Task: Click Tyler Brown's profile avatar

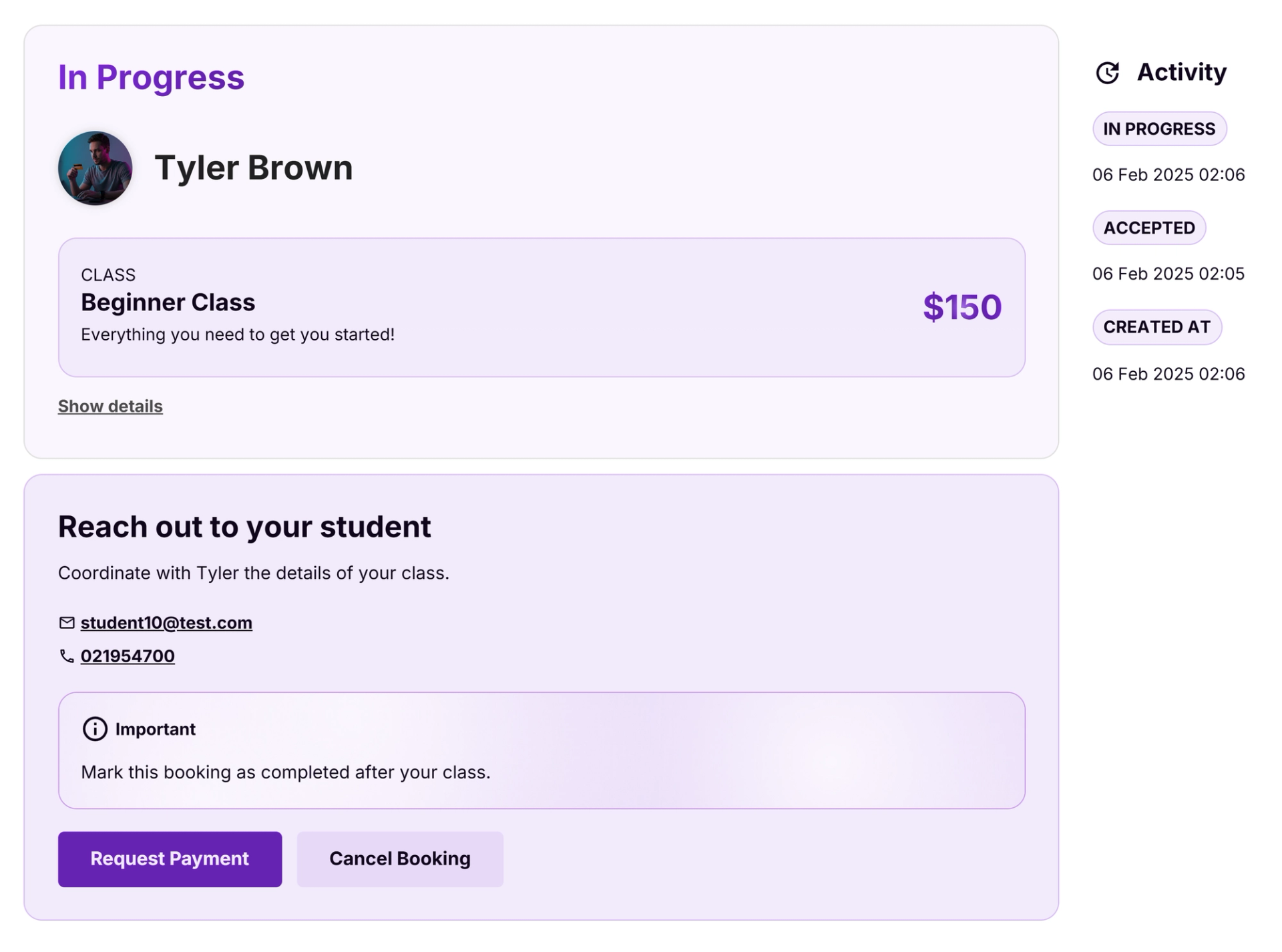Action: click(95, 168)
